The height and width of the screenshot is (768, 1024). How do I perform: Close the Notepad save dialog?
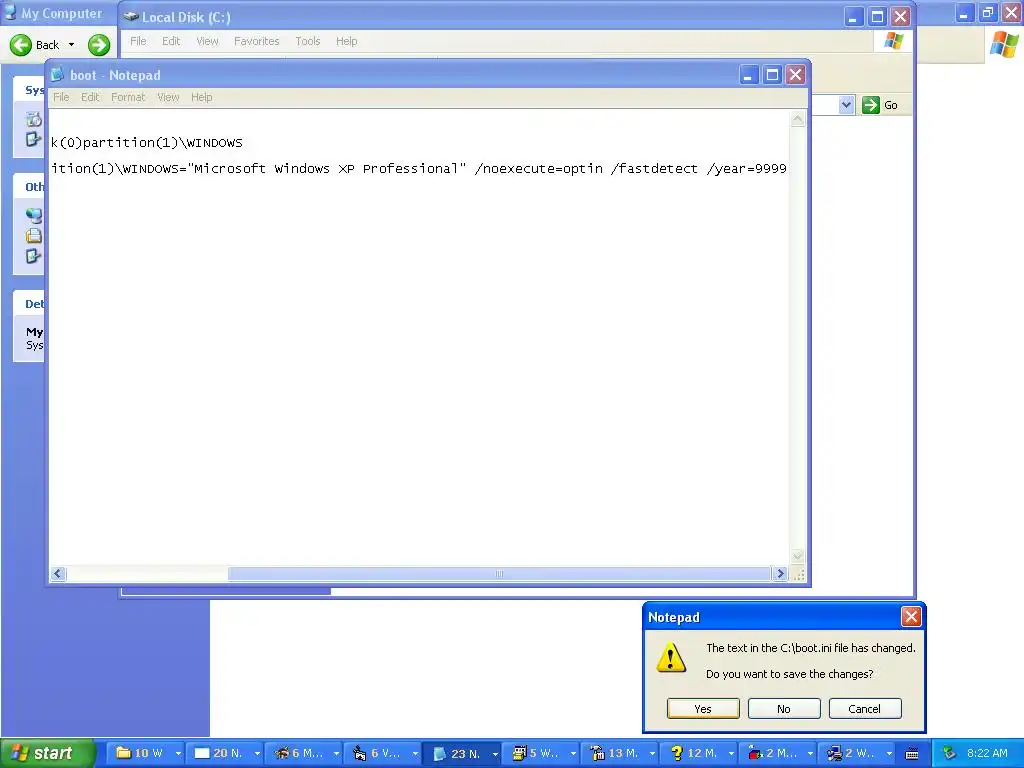(911, 616)
